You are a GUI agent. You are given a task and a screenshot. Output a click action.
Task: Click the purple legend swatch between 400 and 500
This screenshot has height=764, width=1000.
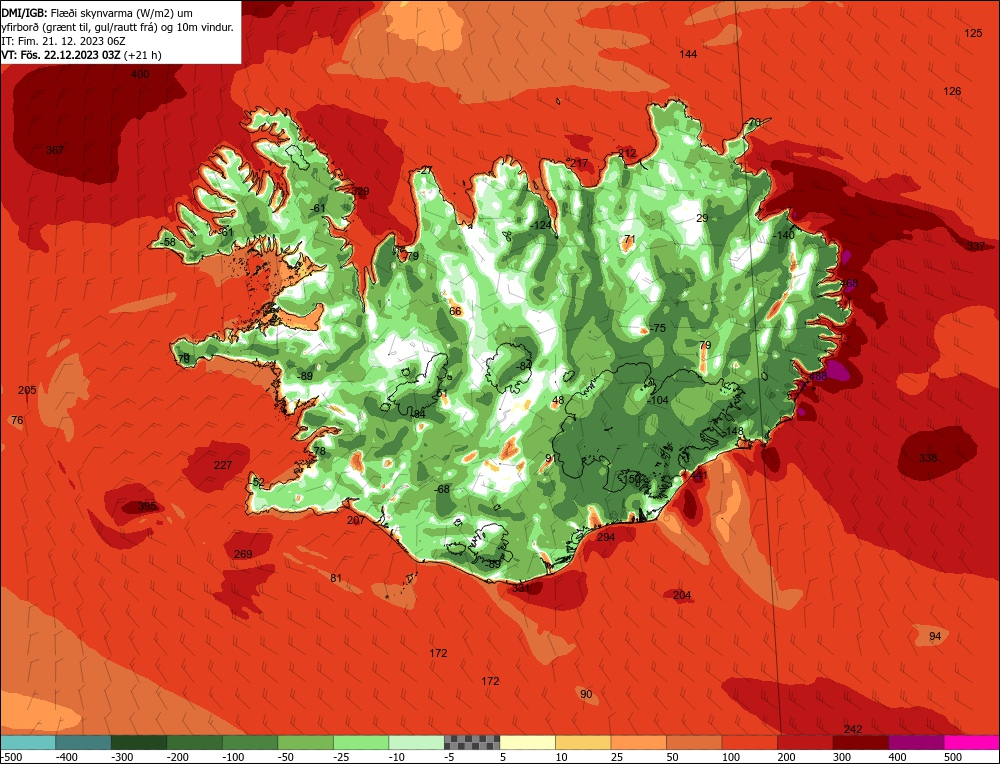pyautogui.click(x=916, y=742)
